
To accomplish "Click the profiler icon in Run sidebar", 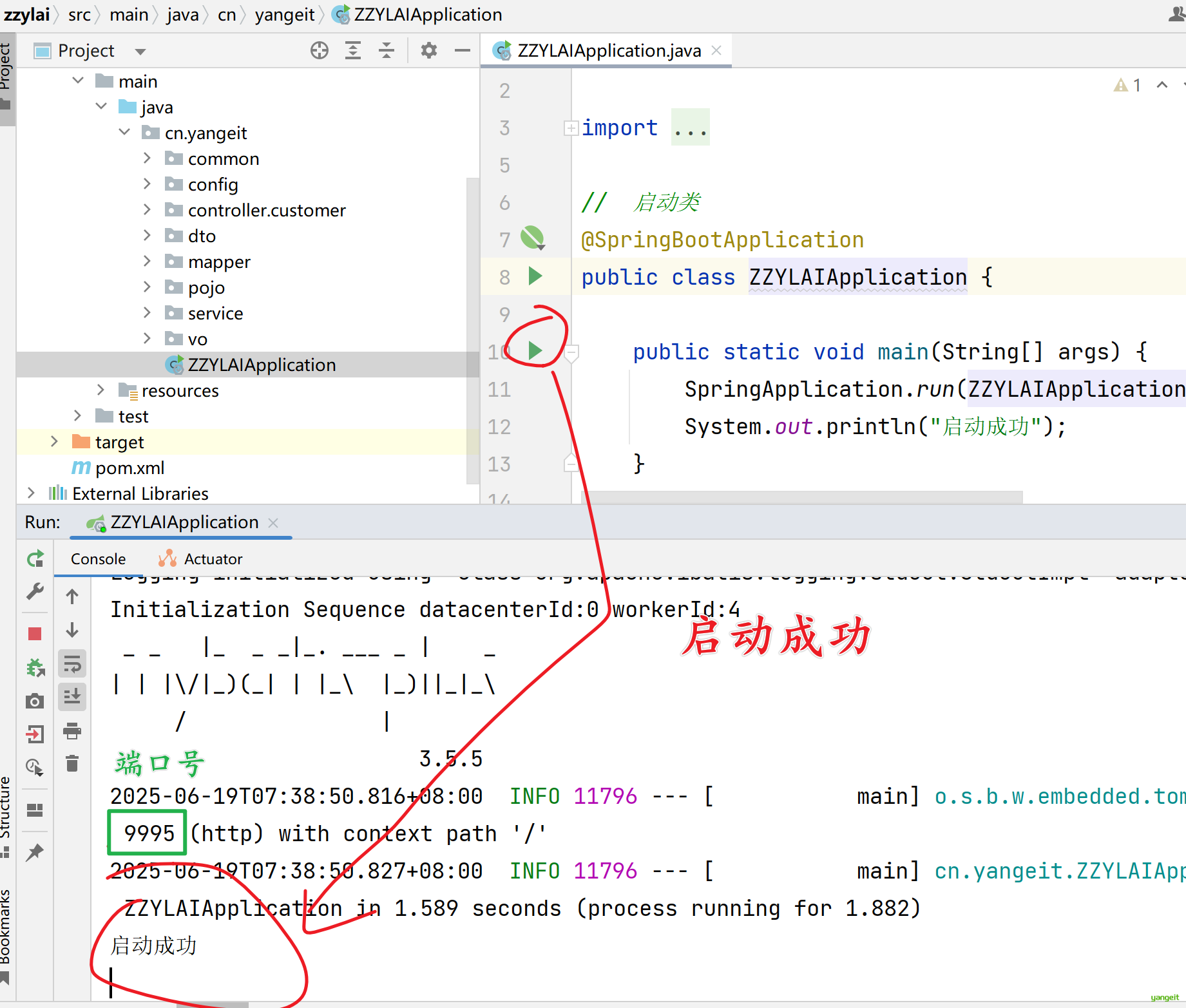I will coord(35,768).
